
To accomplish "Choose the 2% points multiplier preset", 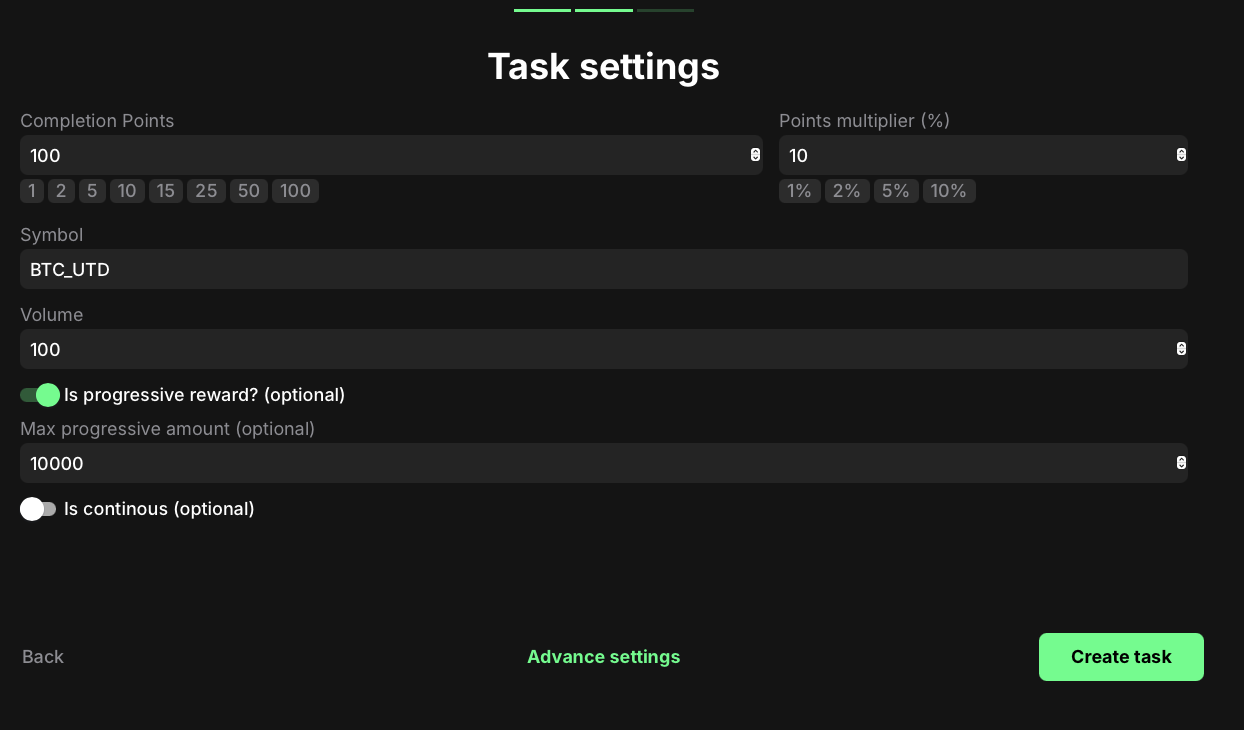I will pos(847,191).
